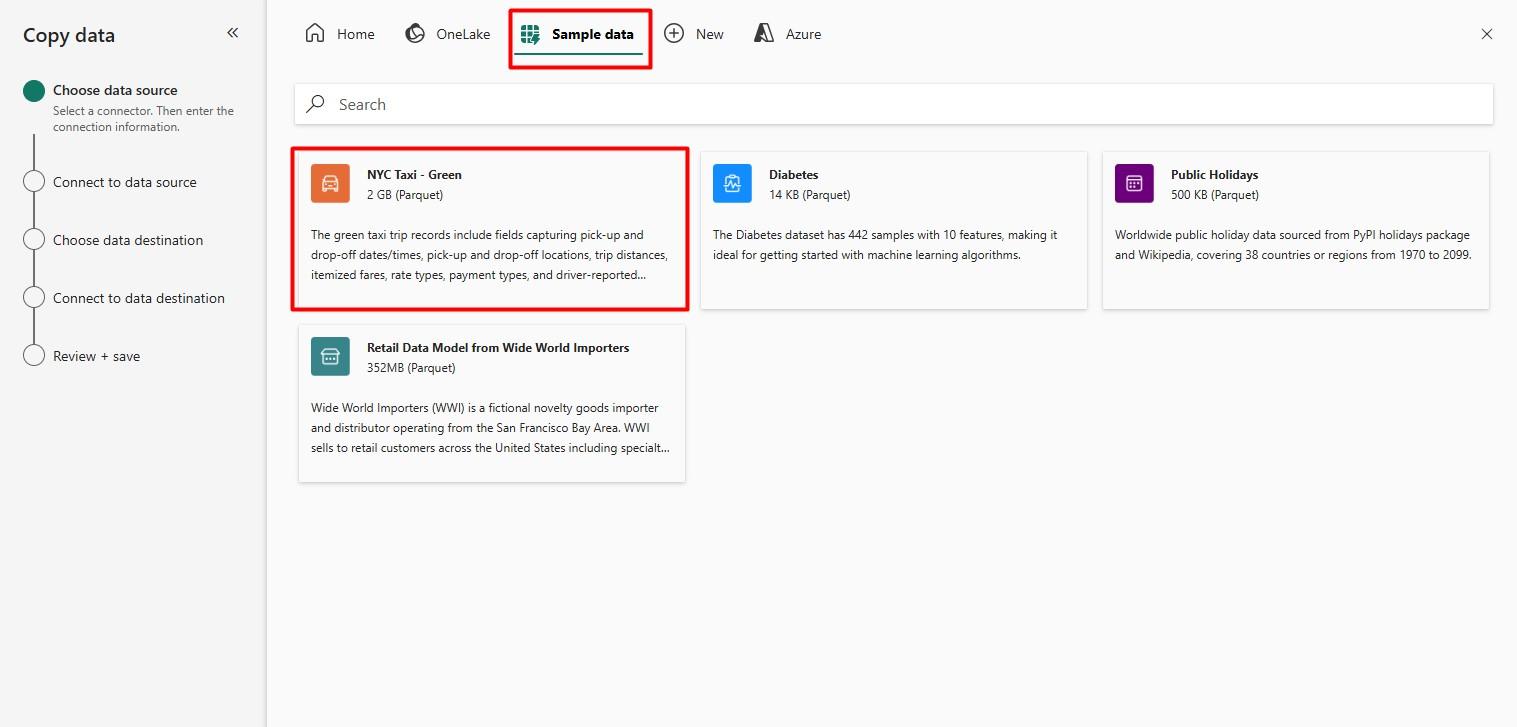
Task: Click the Home house icon
Action: click(315, 34)
